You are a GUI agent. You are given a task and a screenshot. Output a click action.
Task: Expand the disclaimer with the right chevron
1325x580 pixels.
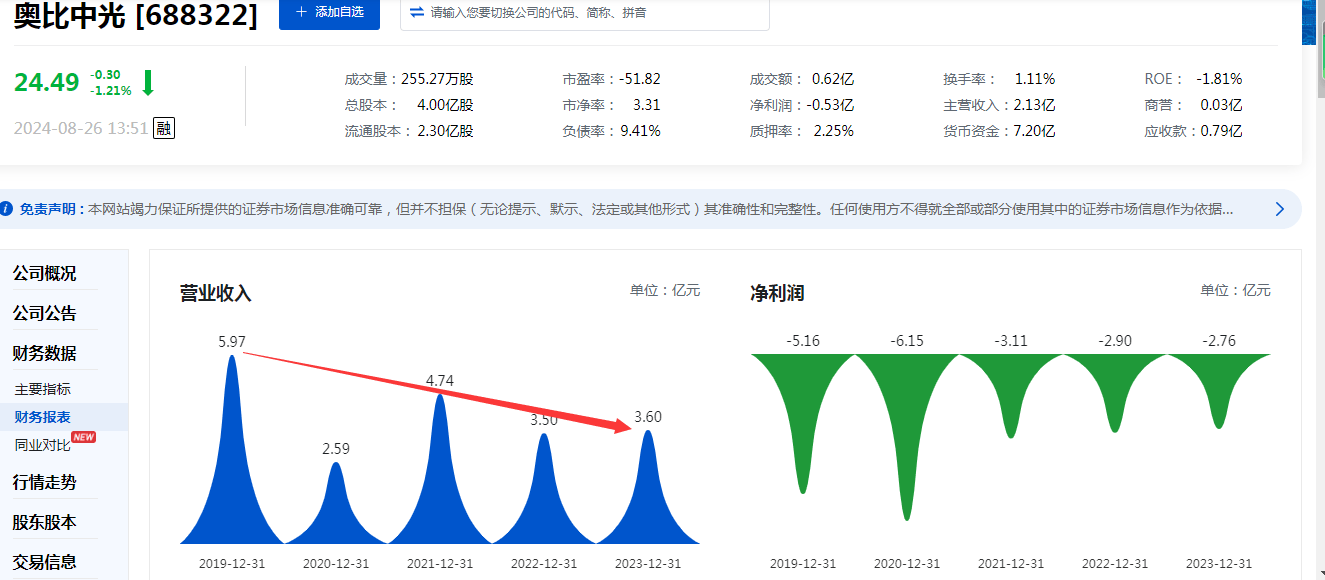1279,209
